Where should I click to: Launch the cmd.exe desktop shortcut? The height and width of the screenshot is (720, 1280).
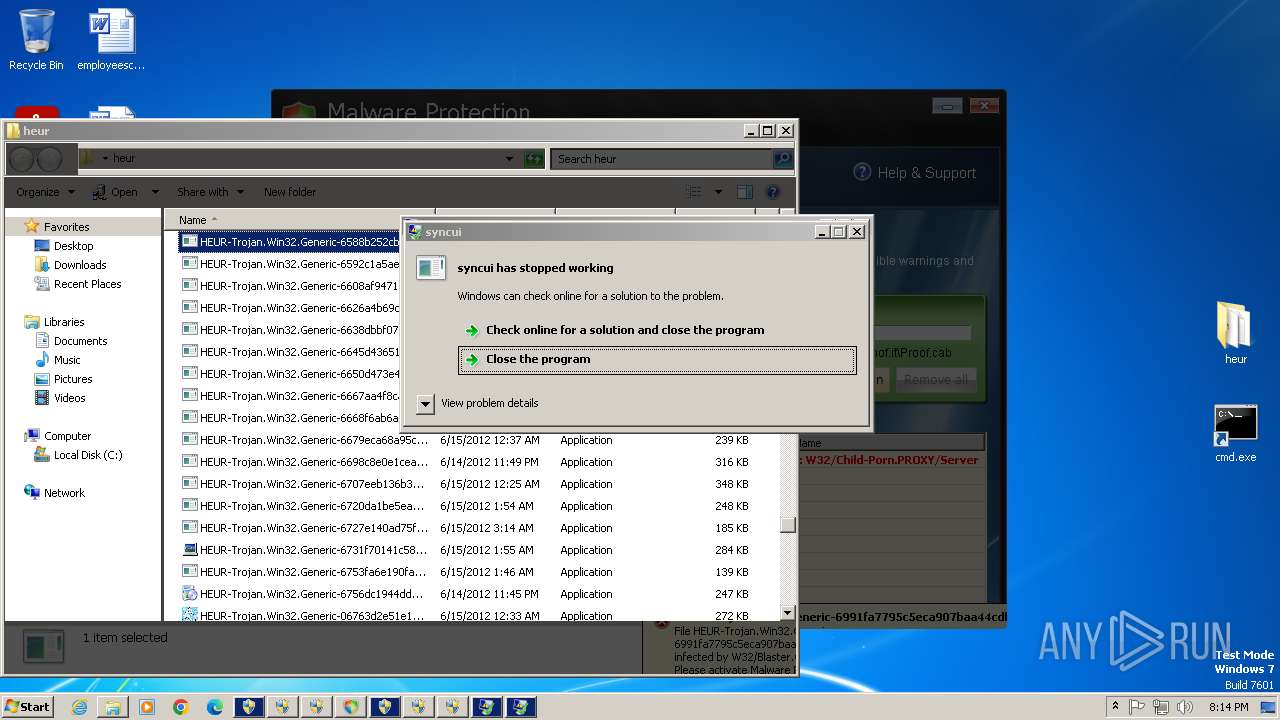(x=1235, y=433)
